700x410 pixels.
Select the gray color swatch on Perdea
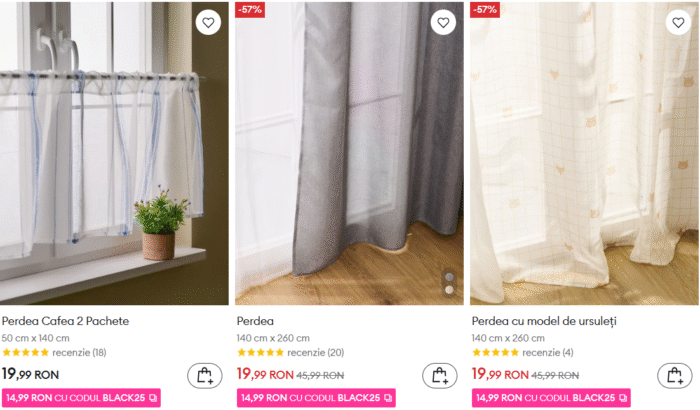[x=450, y=277]
